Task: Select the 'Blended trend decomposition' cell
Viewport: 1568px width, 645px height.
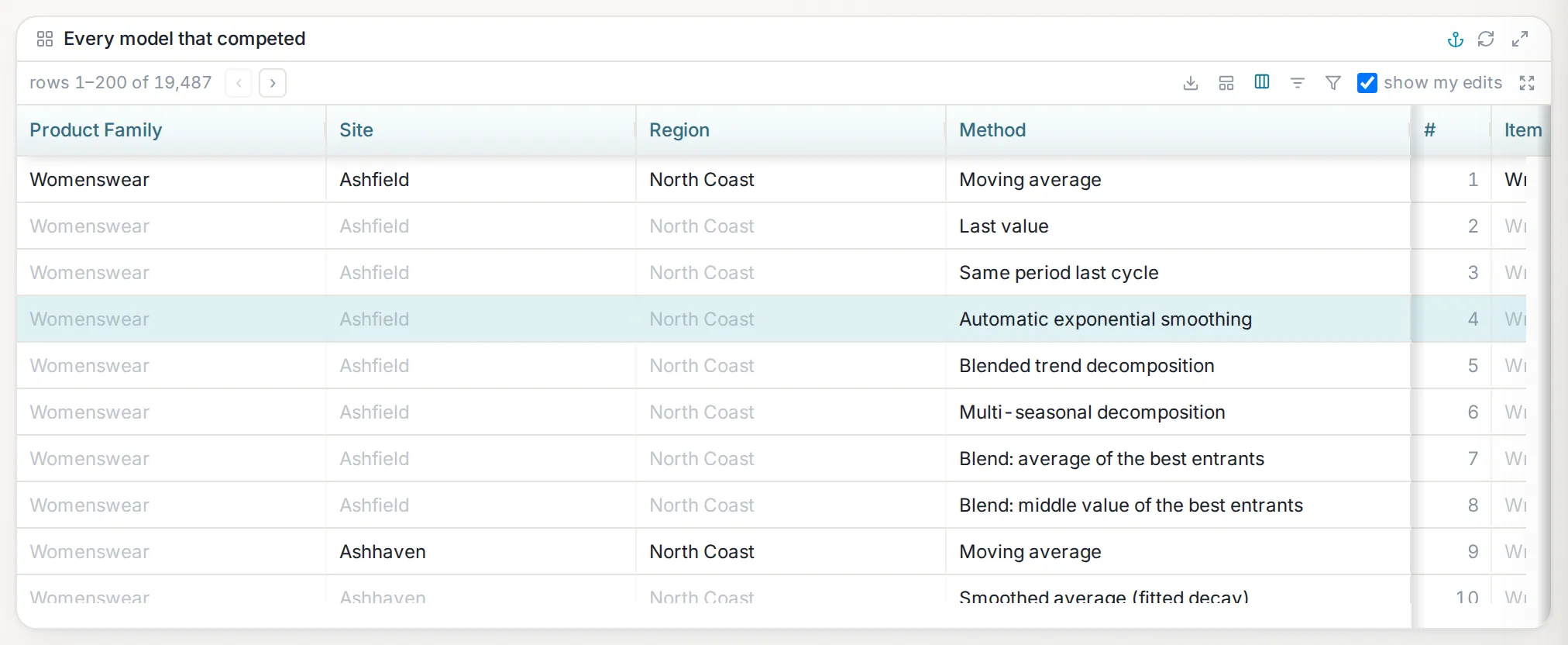Action: coord(1178,365)
